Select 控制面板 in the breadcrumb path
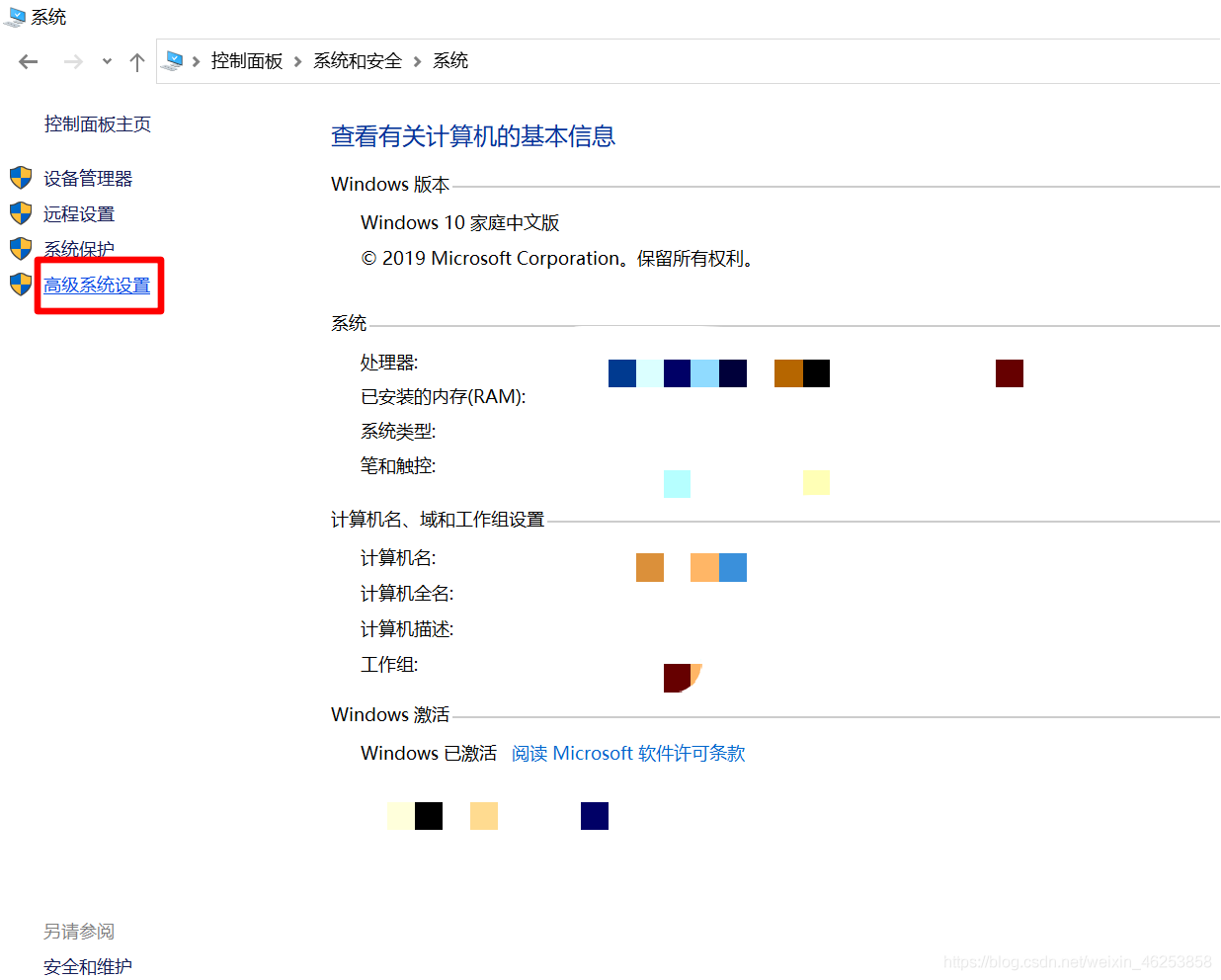1221x980 pixels. pyautogui.click(x=247, y=60)
